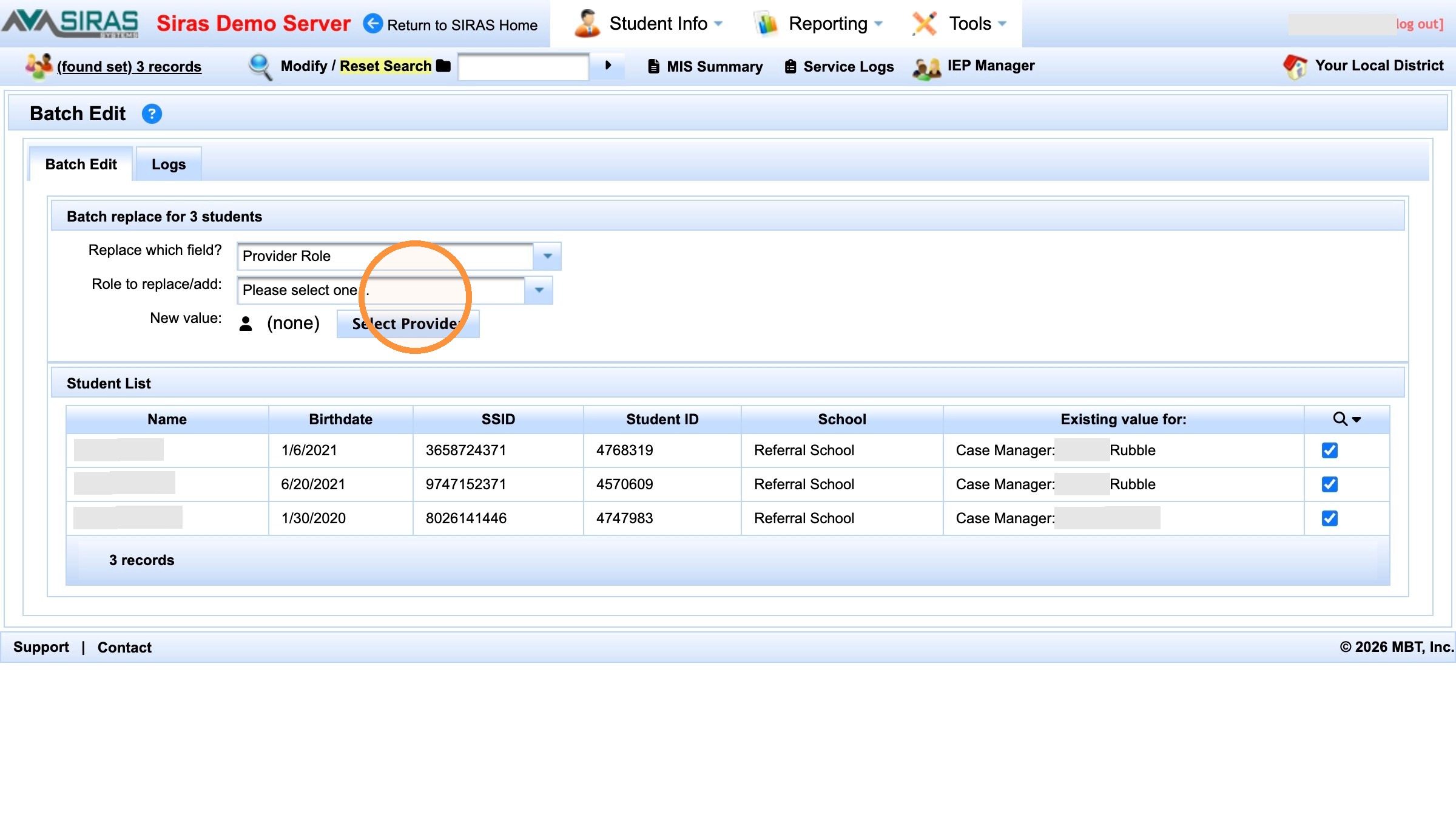Uncheck student with ID 4570609

click(1329, 484)
